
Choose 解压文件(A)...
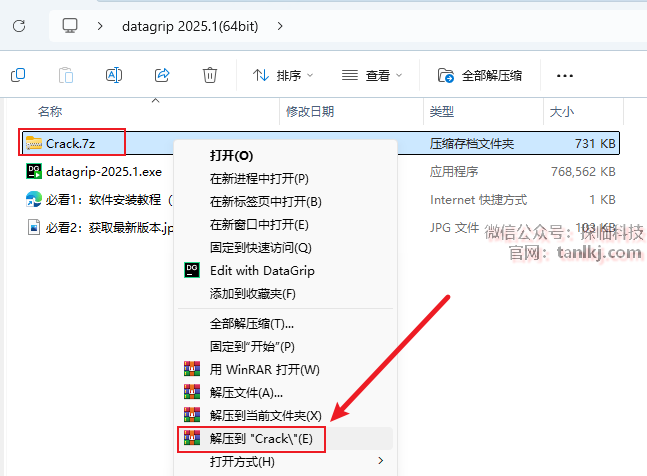246,393
